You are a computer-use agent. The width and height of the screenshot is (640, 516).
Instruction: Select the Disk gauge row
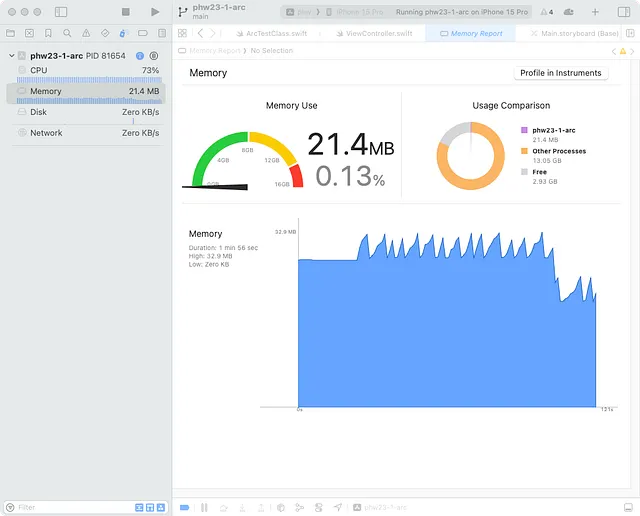pos(86,112)
